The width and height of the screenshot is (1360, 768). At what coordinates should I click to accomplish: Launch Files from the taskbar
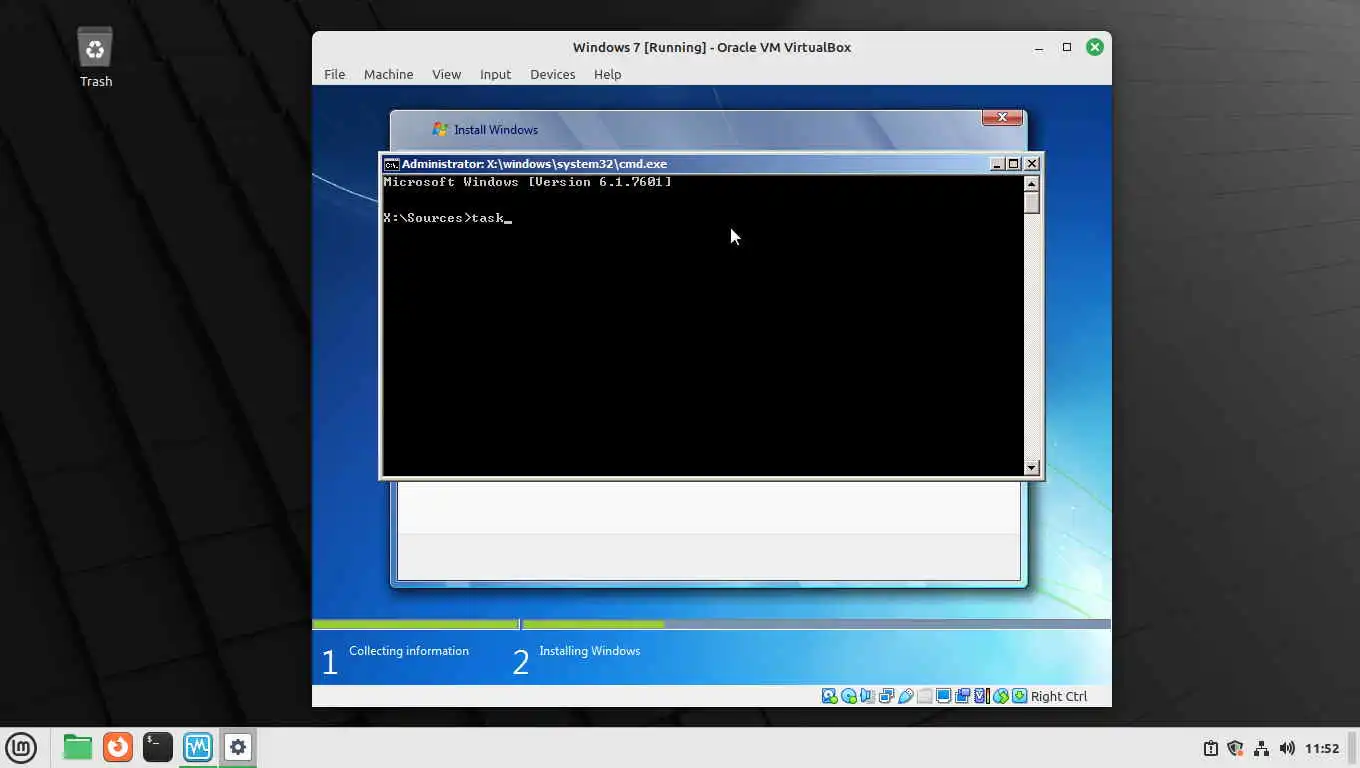click(x=77, y=747)
